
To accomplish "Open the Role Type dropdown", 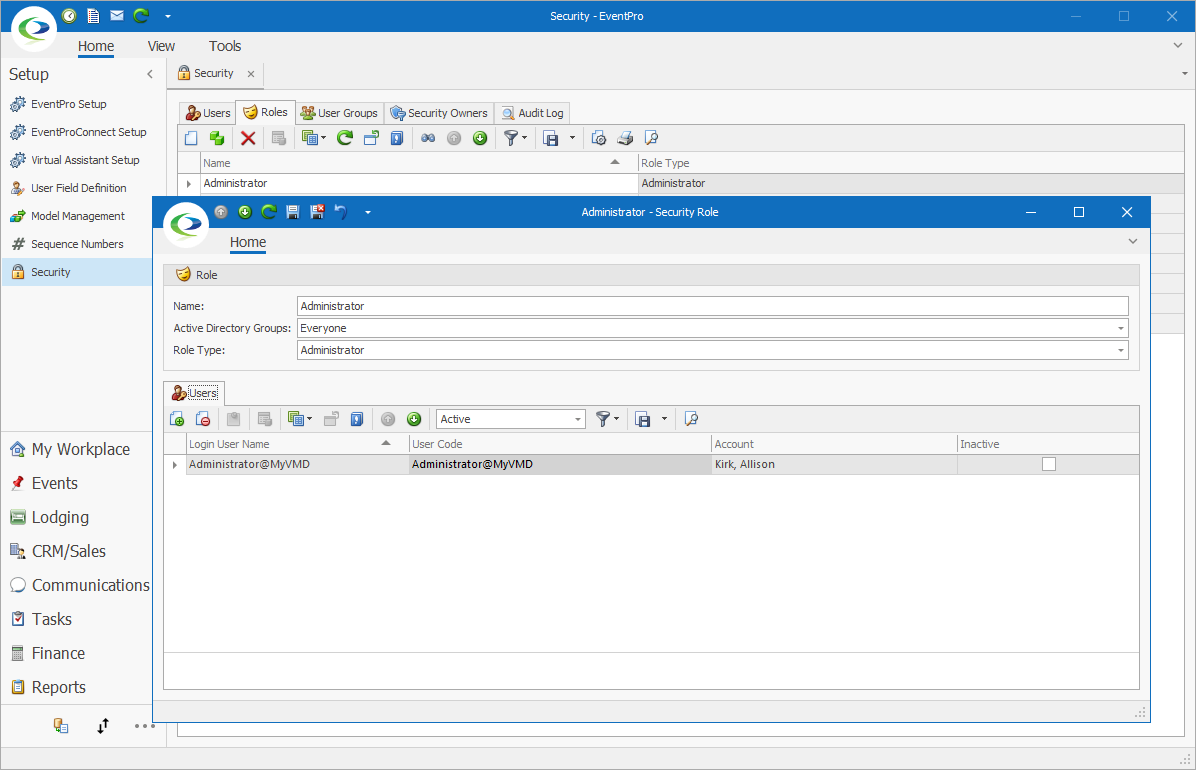I will pyautogui.click(x=1120, y=350).
